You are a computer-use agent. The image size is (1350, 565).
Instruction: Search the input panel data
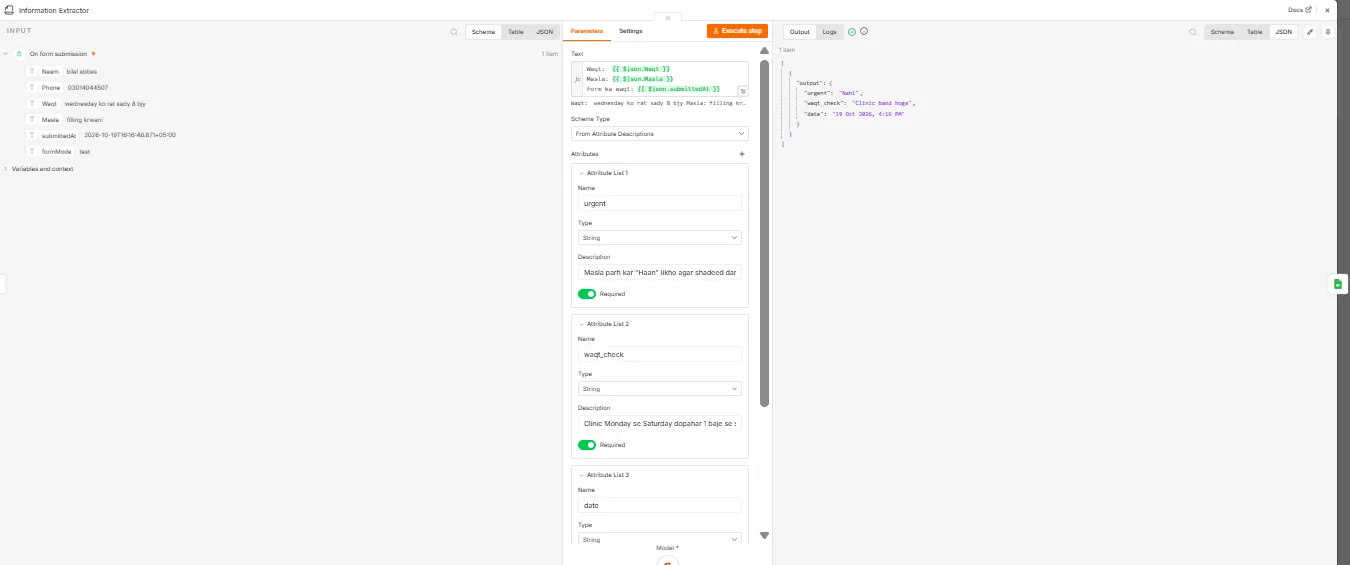point(454,32)
